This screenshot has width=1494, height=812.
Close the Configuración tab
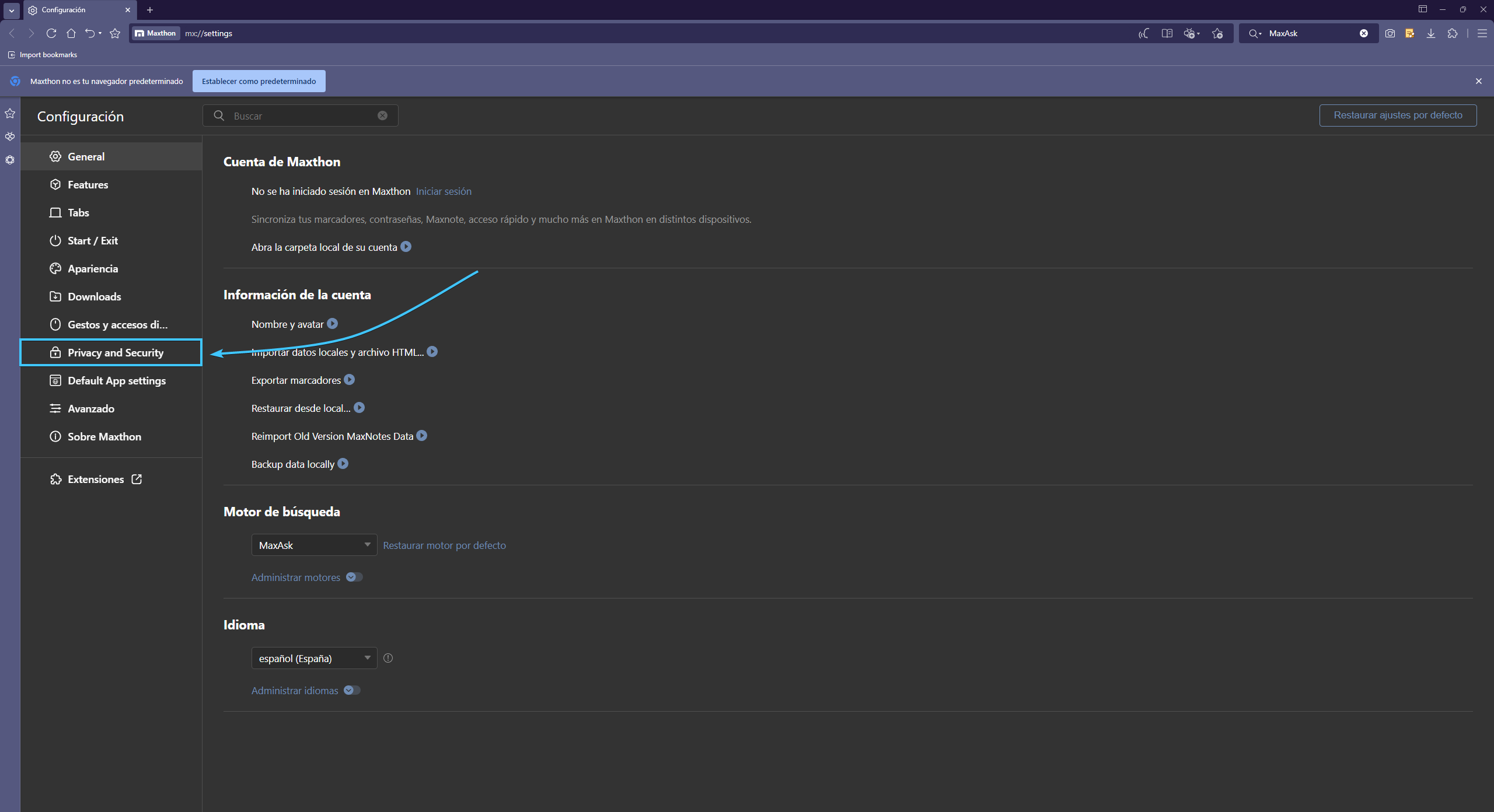pos(128,10)
